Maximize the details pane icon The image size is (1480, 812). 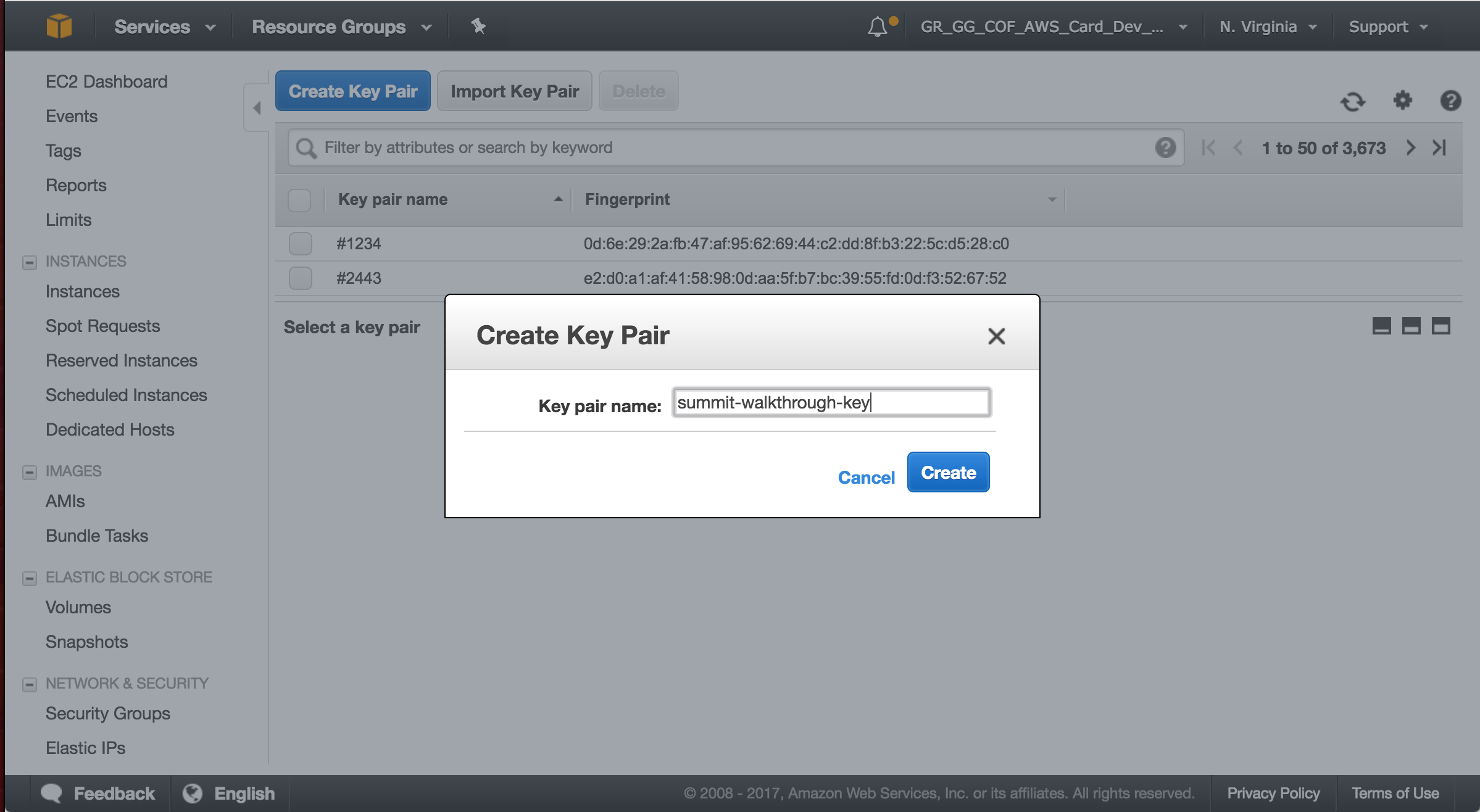1441,326
